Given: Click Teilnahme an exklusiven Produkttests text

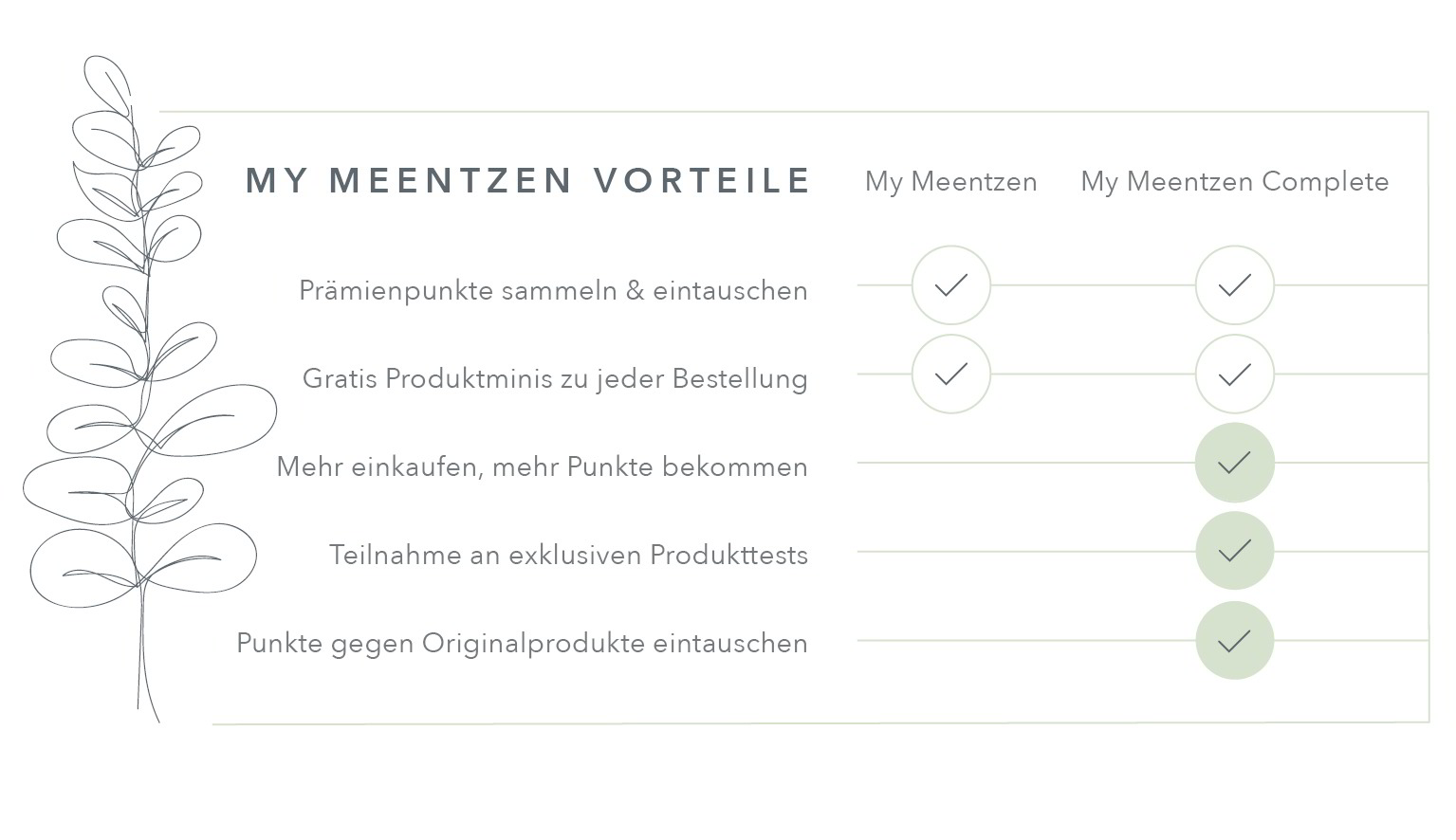Looking at the screenshot, I should tap(568, 555).
